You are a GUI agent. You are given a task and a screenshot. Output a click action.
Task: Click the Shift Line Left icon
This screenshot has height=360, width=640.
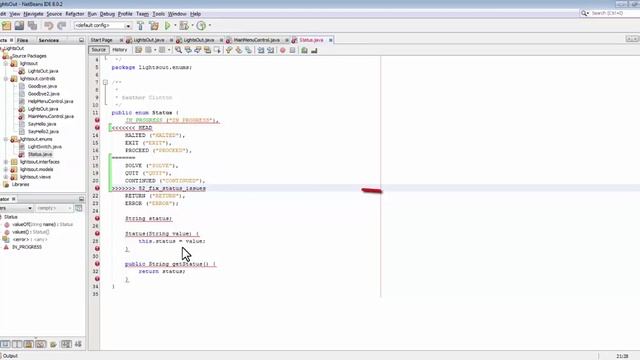click(260, 50)
